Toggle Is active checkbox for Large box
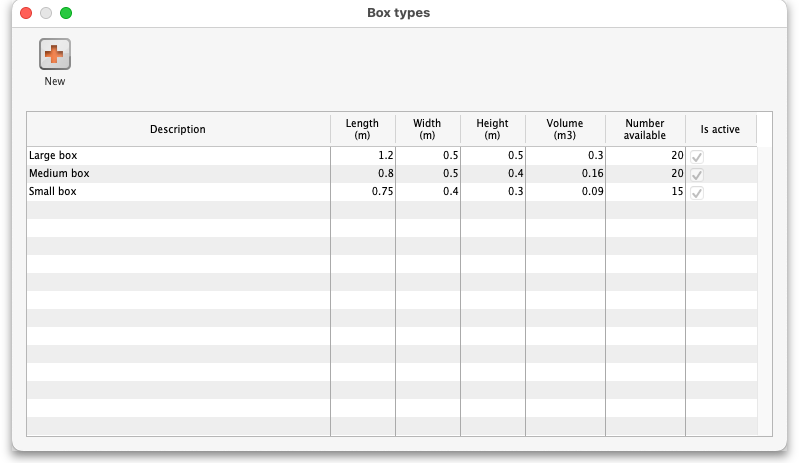The height and width of the screenshot is (463, 799). pos(697,157)
